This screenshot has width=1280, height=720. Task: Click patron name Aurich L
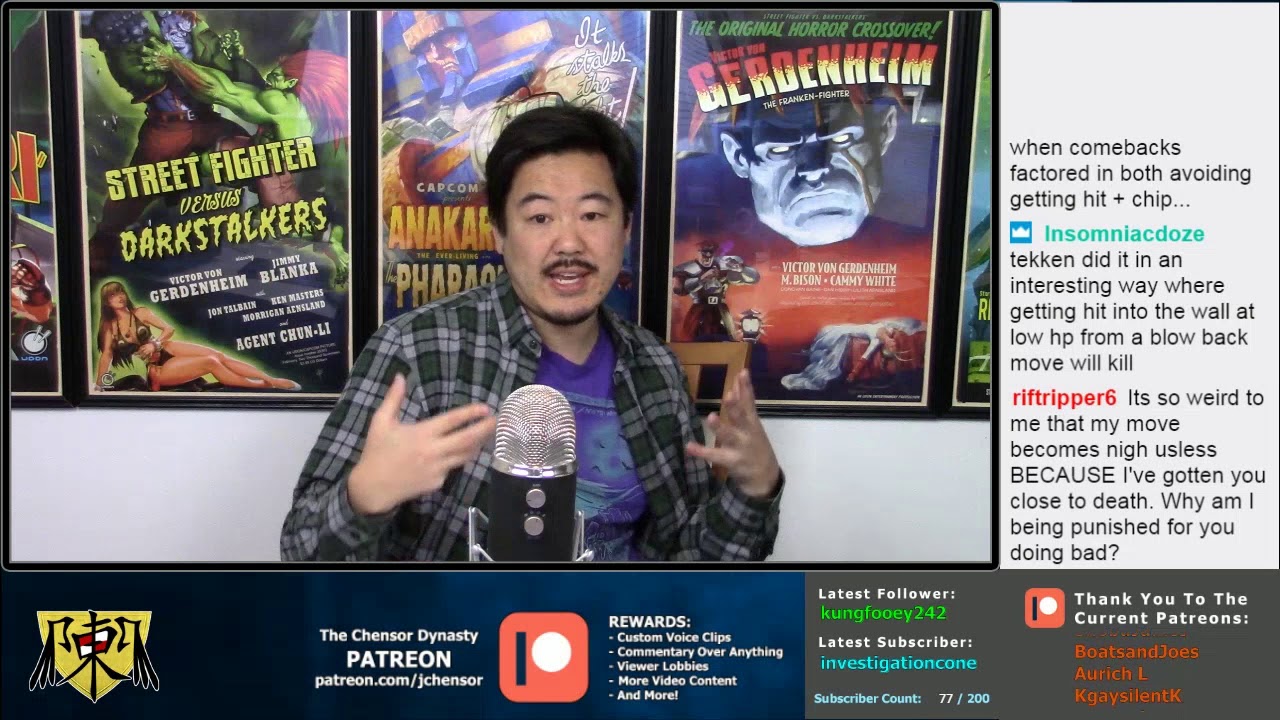[x=1110, y=674]
